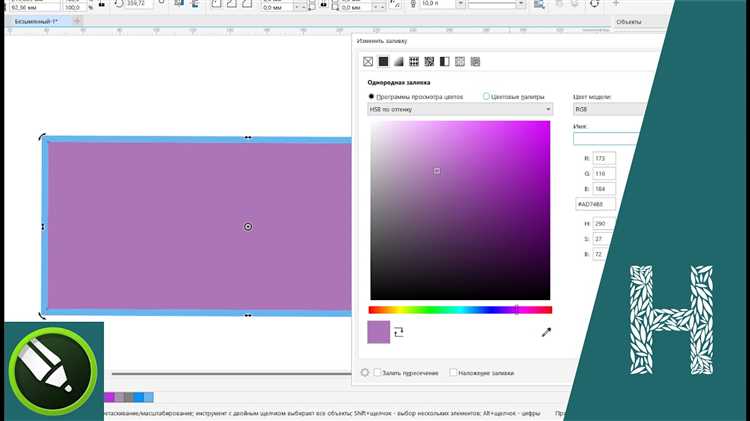Select the No fill icon
The height and width of the screenshot is (421, 750).
368,62
